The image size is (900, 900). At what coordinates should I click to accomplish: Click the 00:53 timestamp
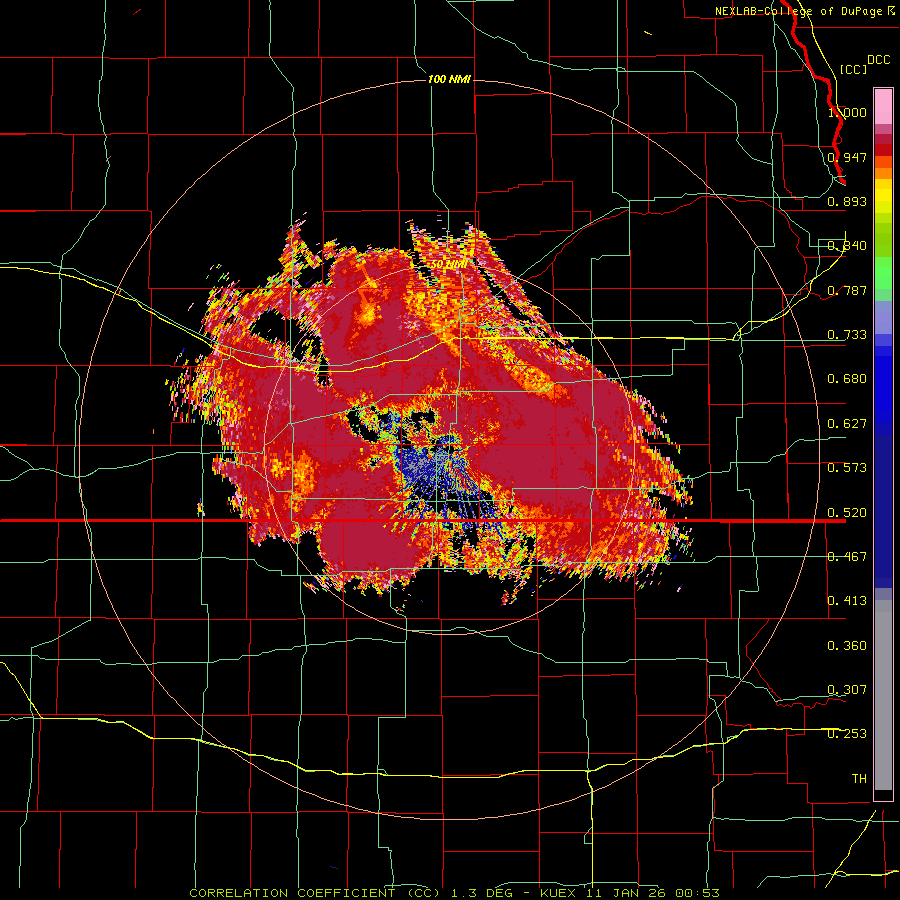(697, 893)
